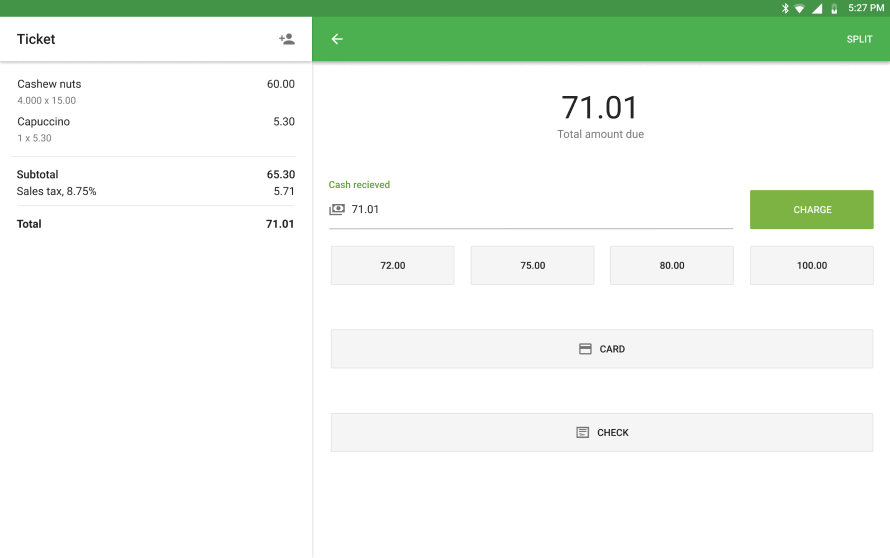890x558 pixels.
Task: Select the credit card icon
Action: click(x=585, y=349)
